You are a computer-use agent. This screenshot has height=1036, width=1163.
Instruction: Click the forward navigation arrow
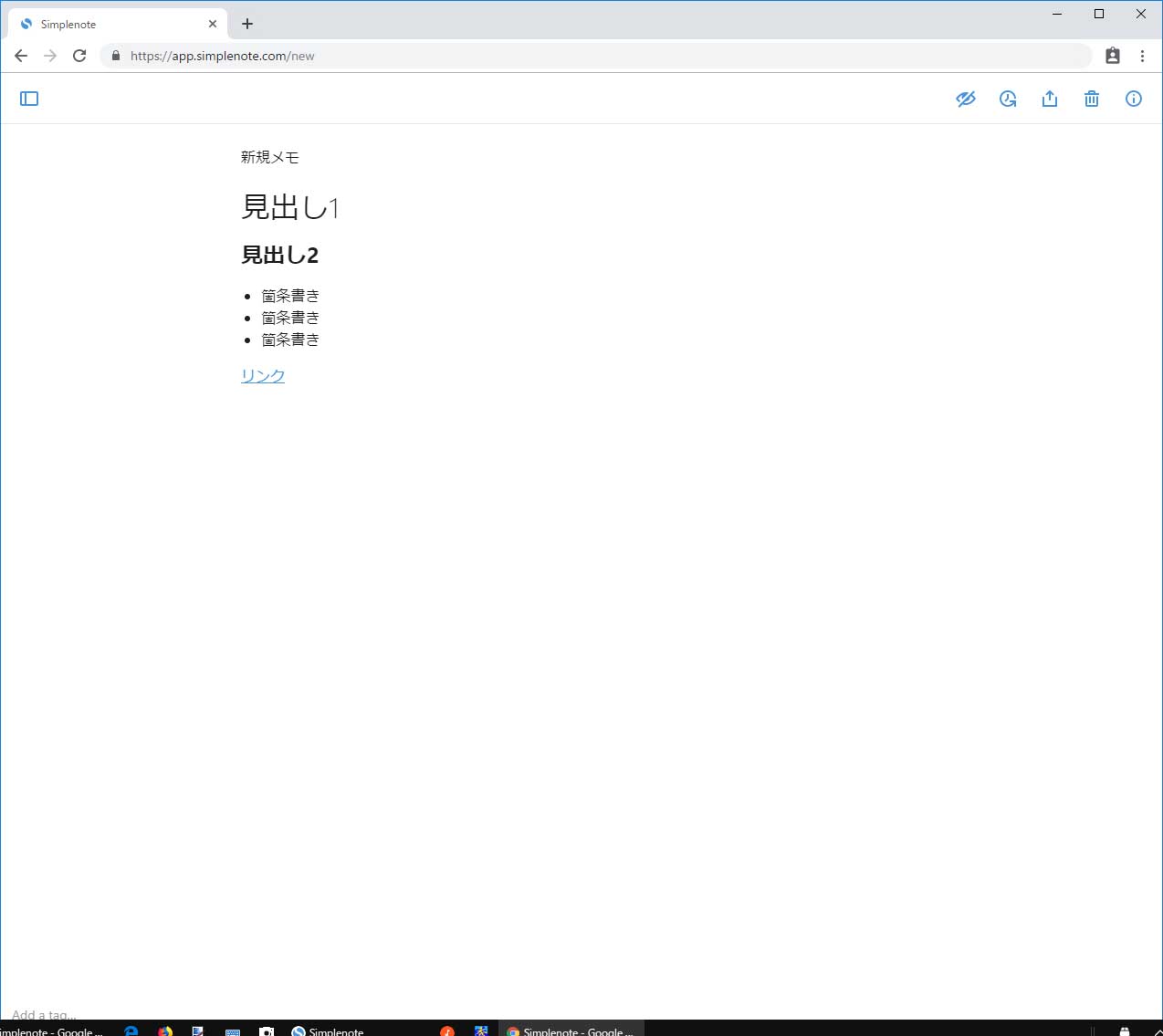tap(50, 56)
